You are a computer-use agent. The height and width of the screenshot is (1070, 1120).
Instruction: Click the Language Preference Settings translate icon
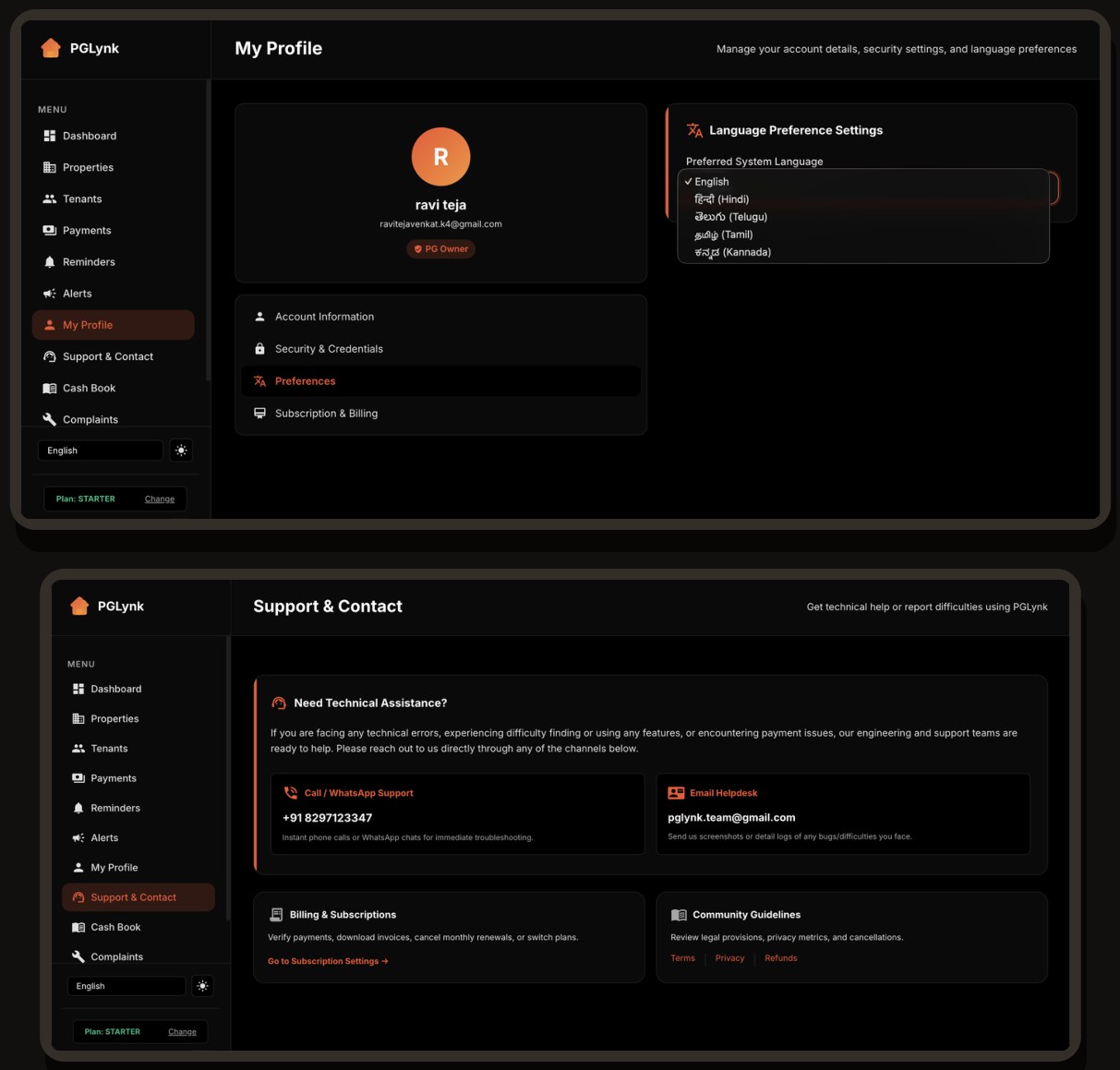click(x=694, y=130)
